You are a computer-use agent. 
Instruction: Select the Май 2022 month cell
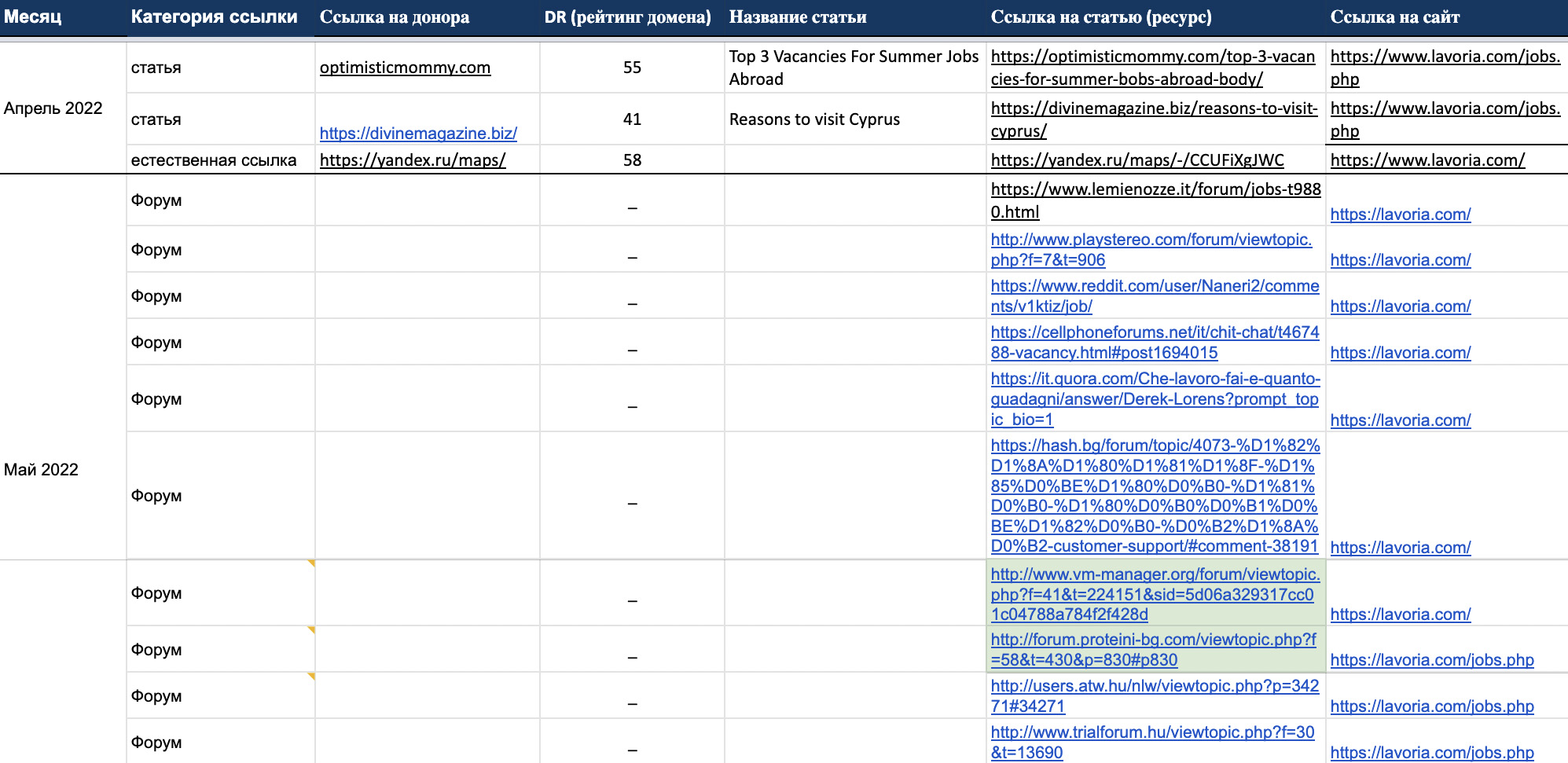[x=63, y=469]
